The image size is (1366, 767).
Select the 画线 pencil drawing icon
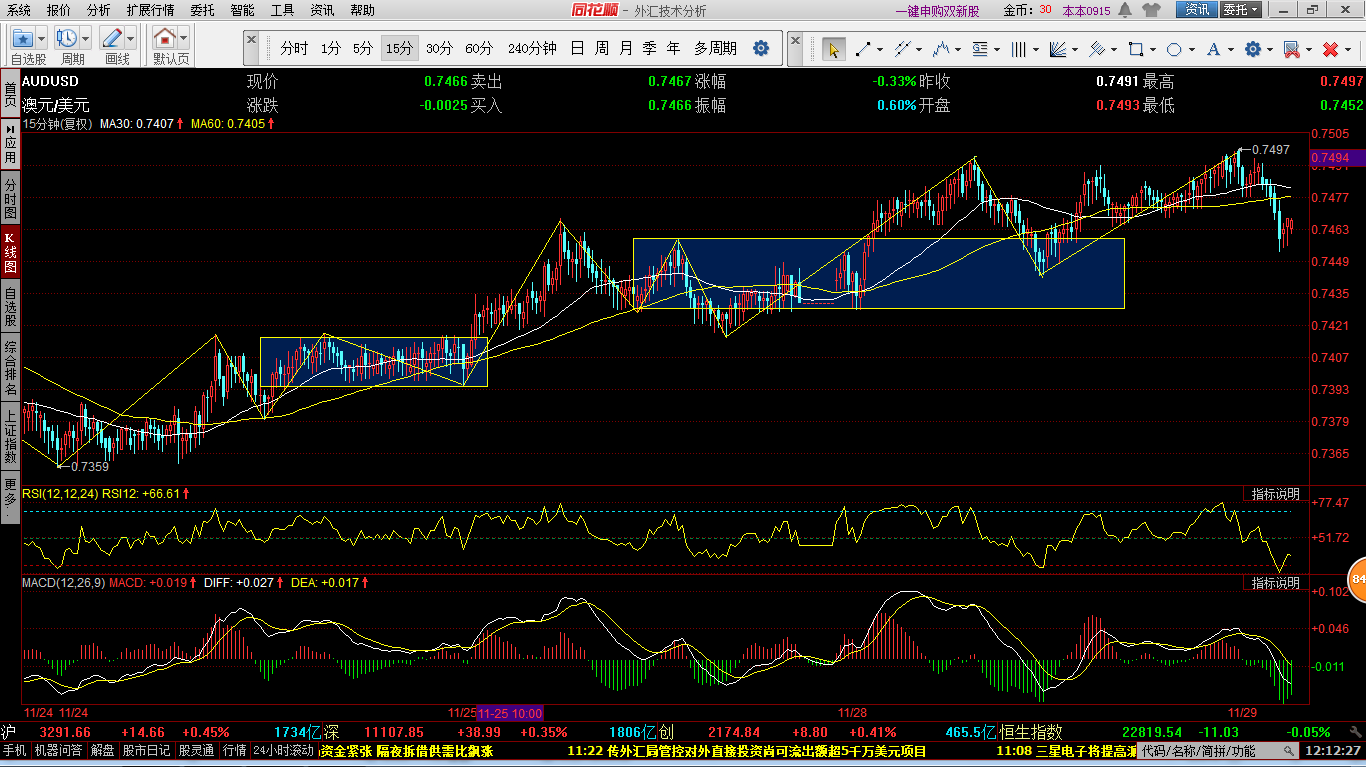tap(112, 38)
